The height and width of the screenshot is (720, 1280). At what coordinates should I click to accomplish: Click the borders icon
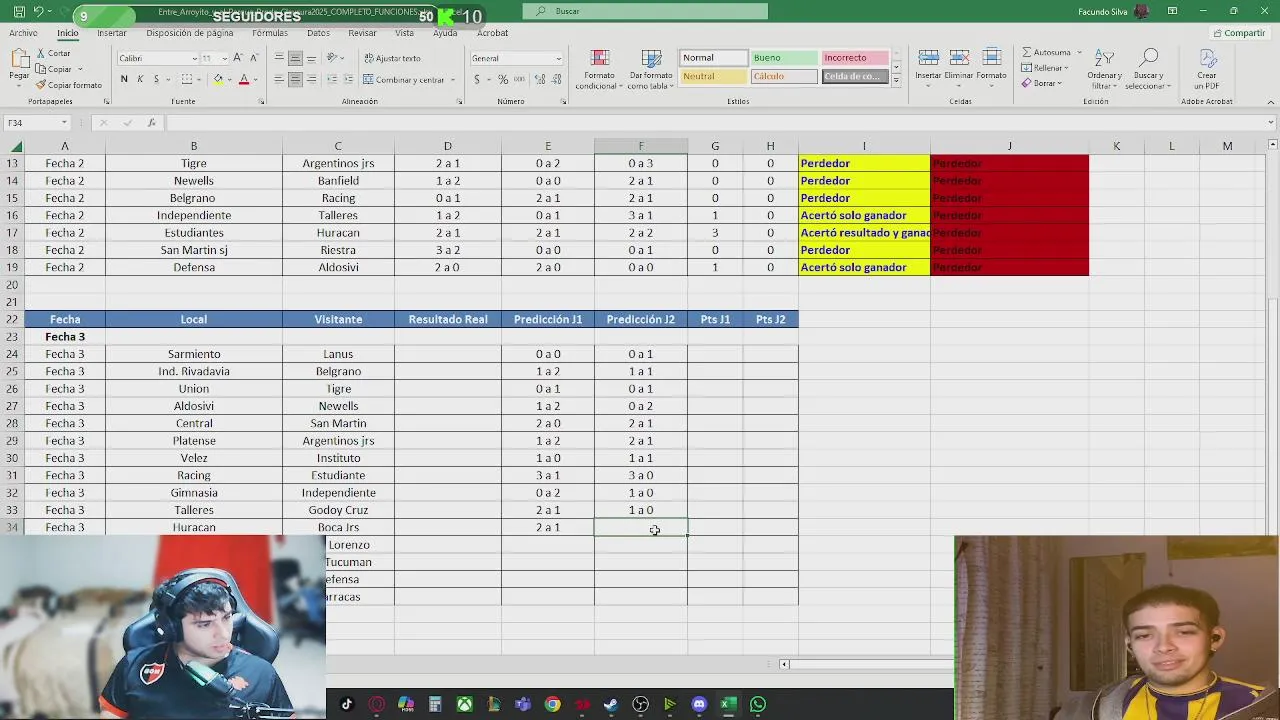tap(186, 79)
